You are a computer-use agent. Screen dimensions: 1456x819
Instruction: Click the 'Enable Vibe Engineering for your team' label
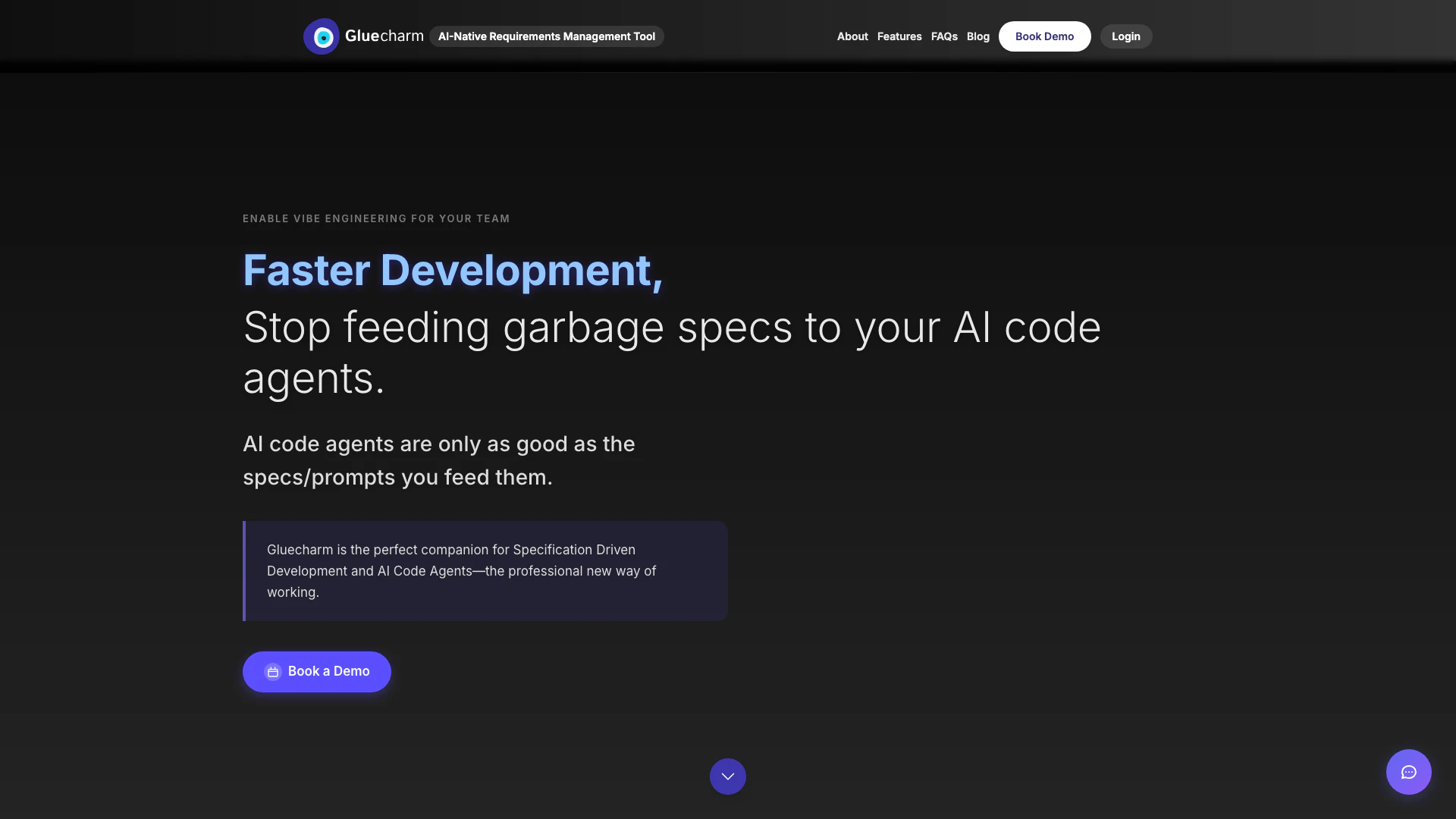pos(376,219)
